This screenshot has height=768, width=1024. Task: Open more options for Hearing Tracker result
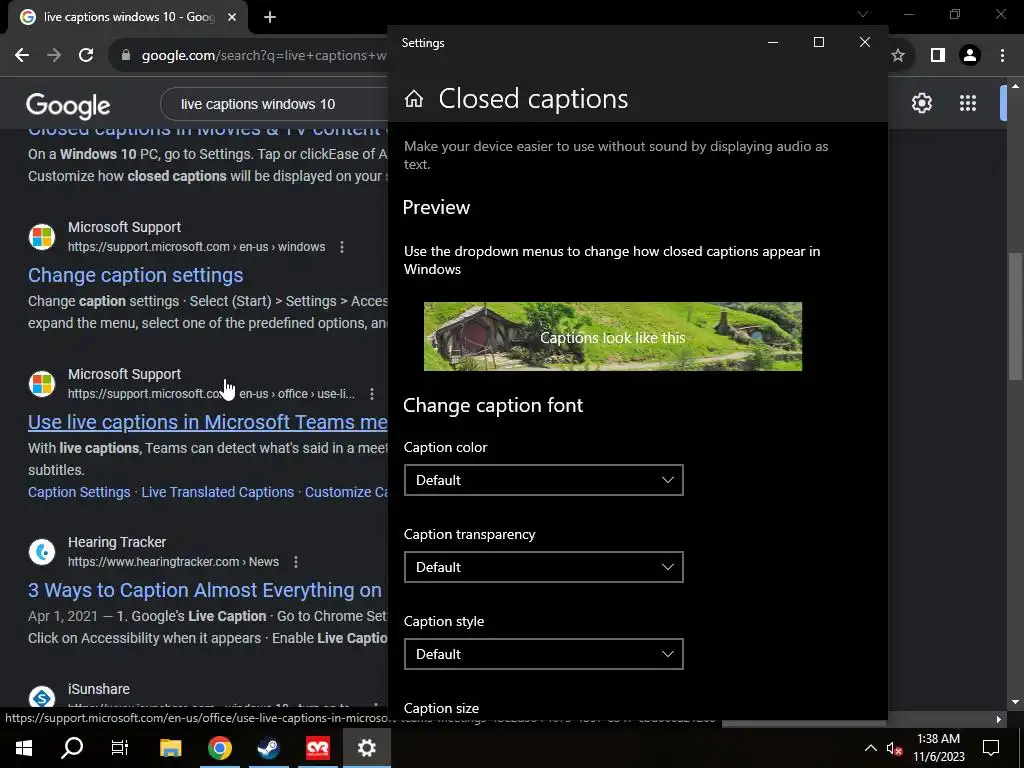tap(296, 562)
